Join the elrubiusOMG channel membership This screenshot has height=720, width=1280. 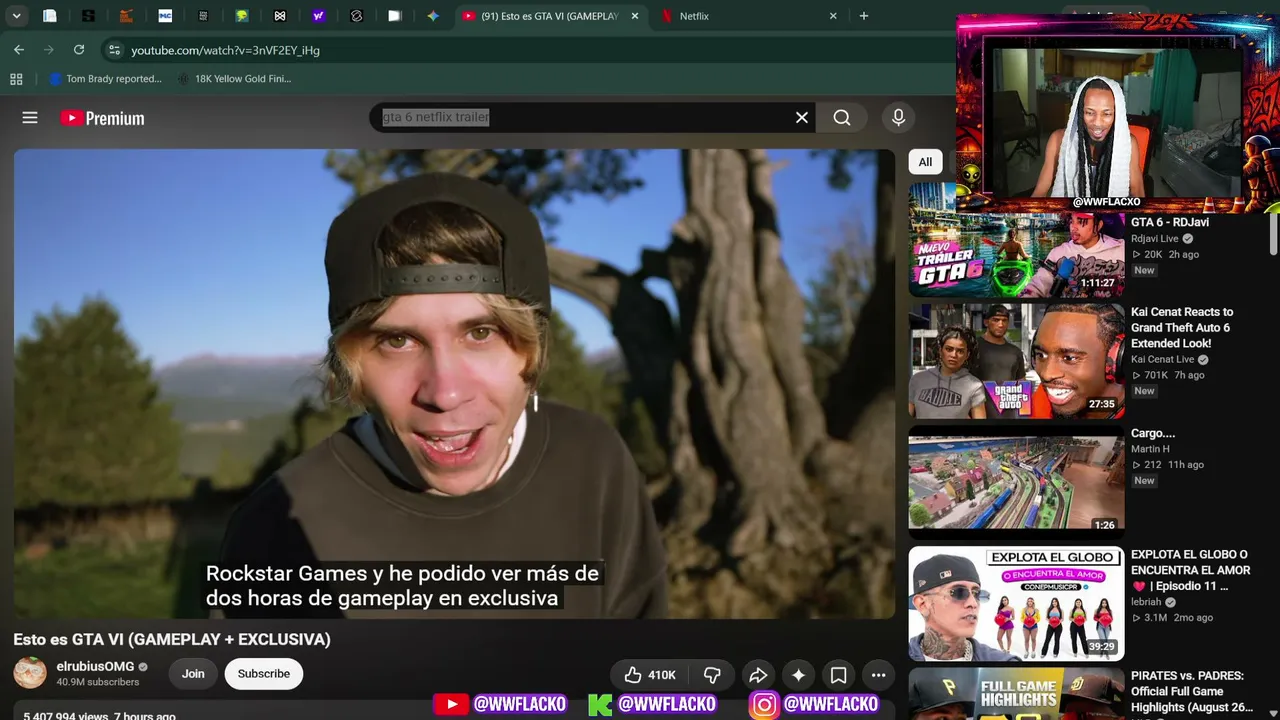tap(193, 674)
